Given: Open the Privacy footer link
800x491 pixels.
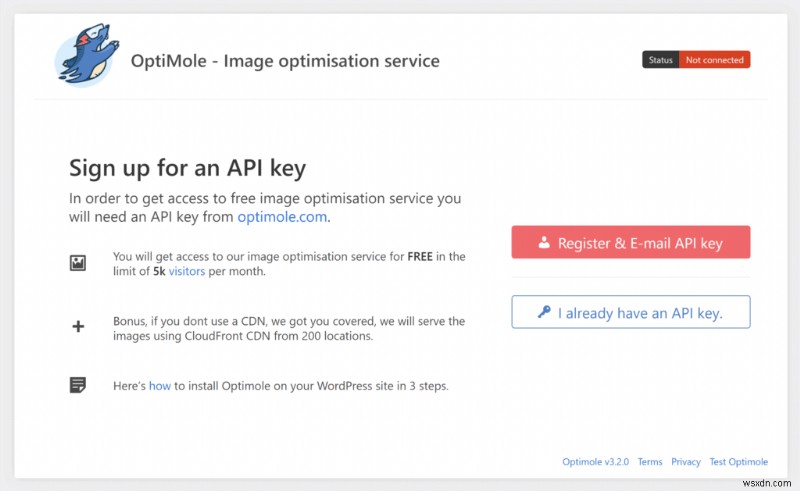Looking at the screenshot, I should pyautogui.click(x=686, y=462).
